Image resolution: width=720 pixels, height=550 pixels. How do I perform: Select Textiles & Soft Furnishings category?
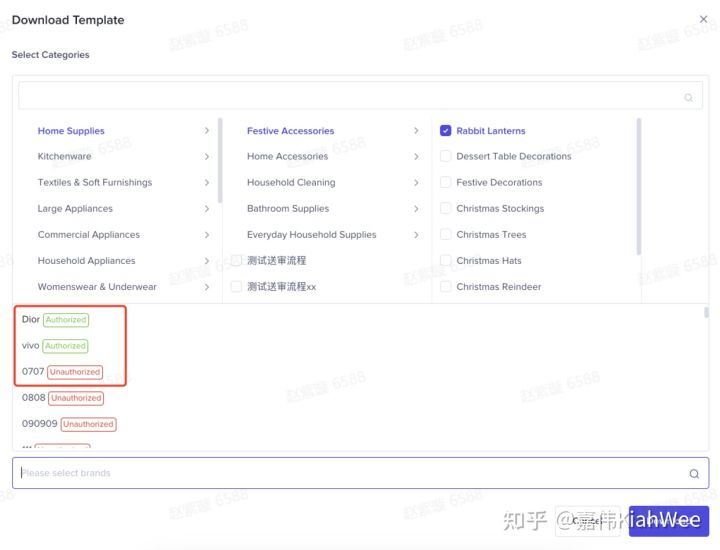pyautogui.click(x=95, y=182)
